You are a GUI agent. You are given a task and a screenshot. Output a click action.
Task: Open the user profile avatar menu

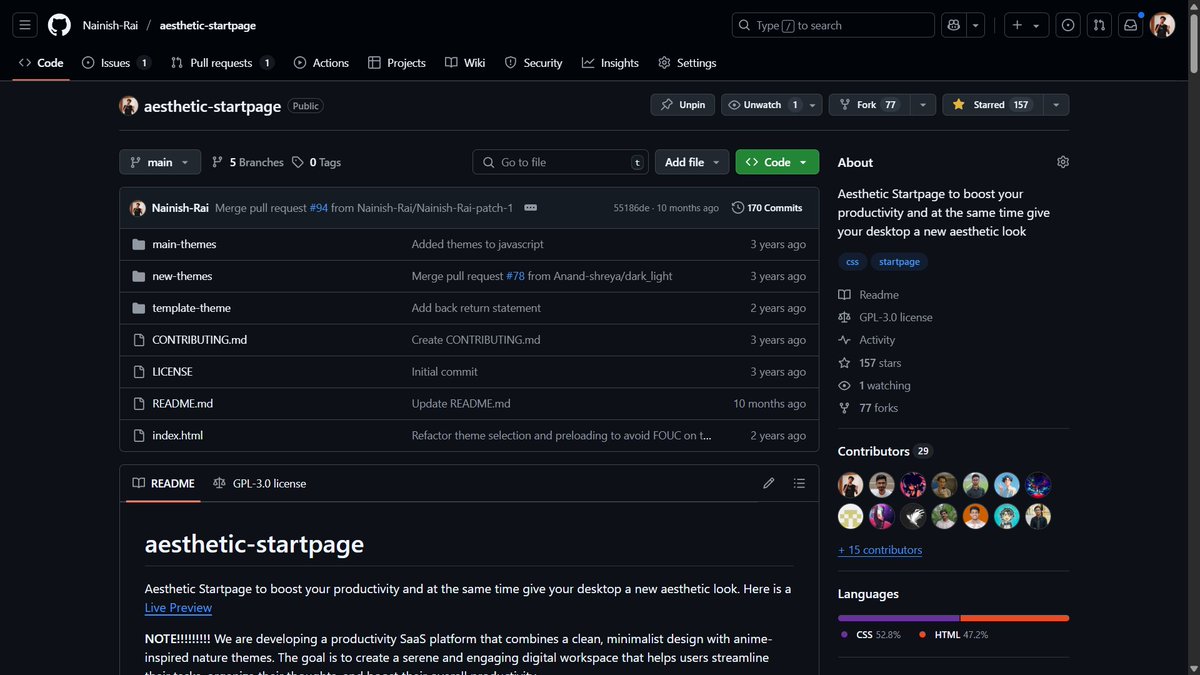(x=1162, y=25)
